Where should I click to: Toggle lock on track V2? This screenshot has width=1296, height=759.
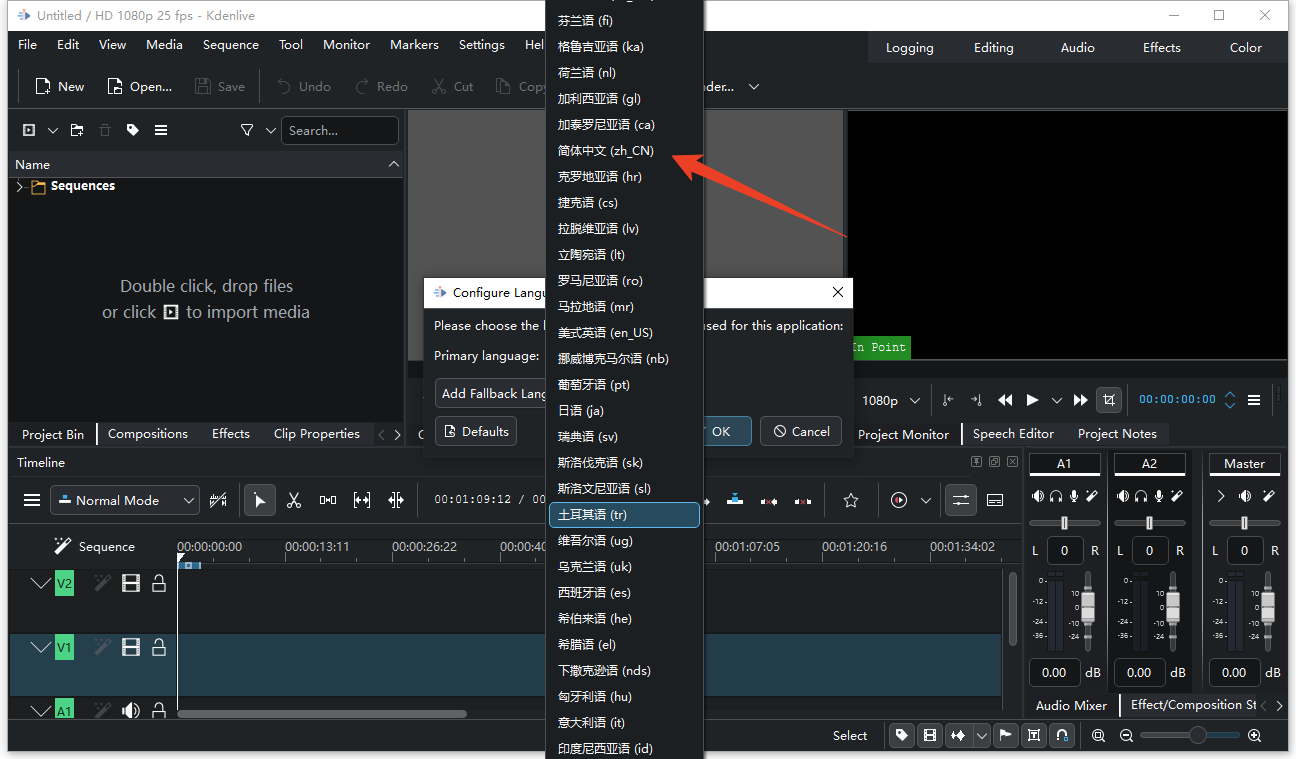point(159,583)
